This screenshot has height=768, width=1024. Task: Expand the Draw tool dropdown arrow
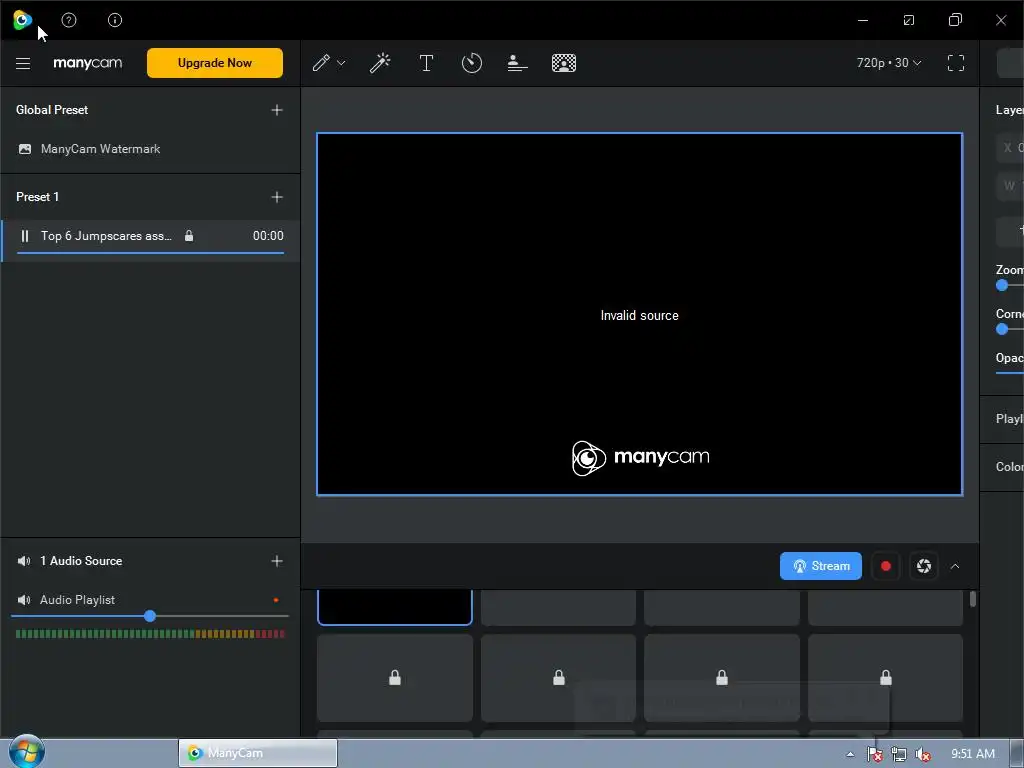pos(341,63)
